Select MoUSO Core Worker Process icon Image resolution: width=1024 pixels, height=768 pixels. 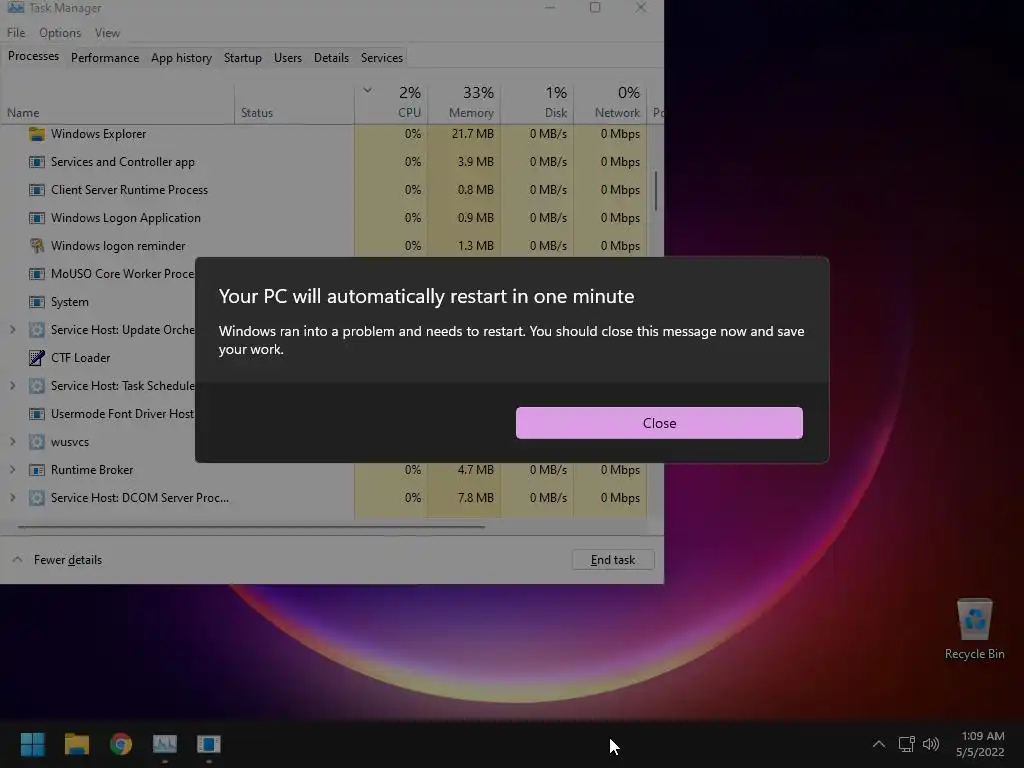click(37, 274)
